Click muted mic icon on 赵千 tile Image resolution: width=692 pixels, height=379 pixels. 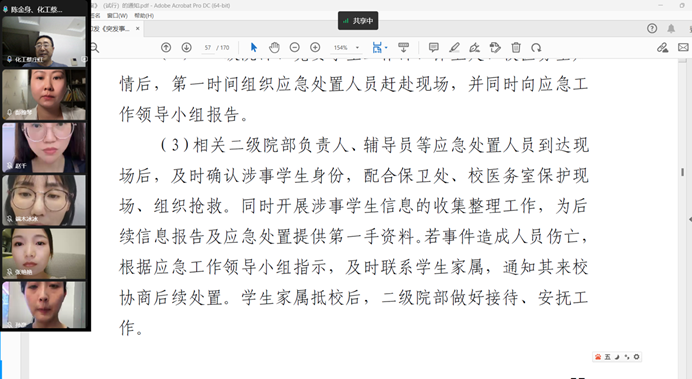click(x=9, y=166)
